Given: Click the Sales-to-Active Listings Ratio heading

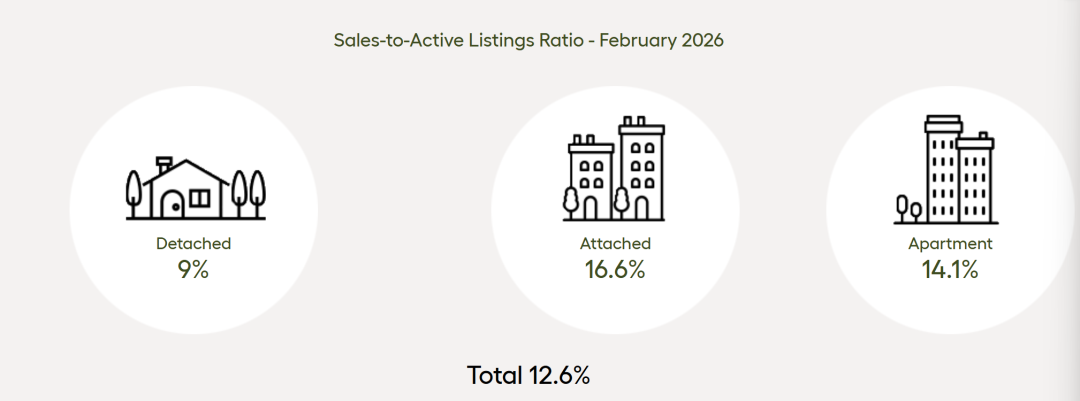Looking at the screenshot, I should tap(528, 41).
